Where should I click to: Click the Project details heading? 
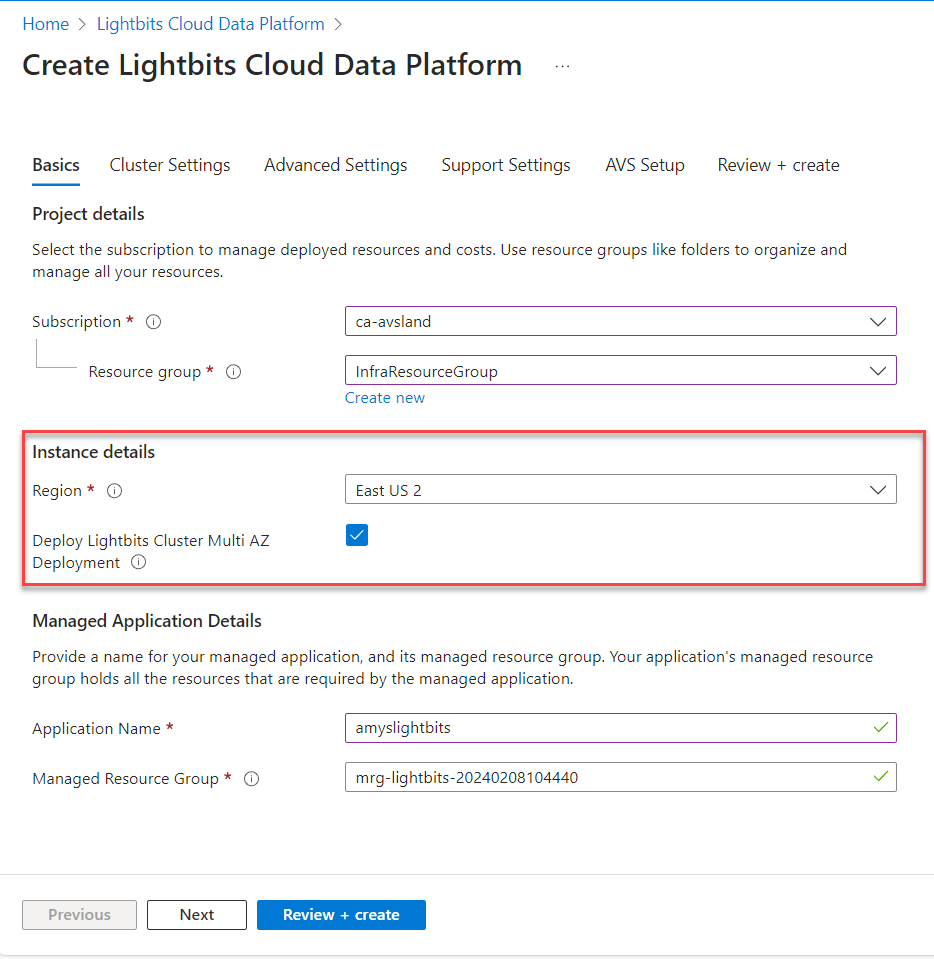(x=88, y=214)
